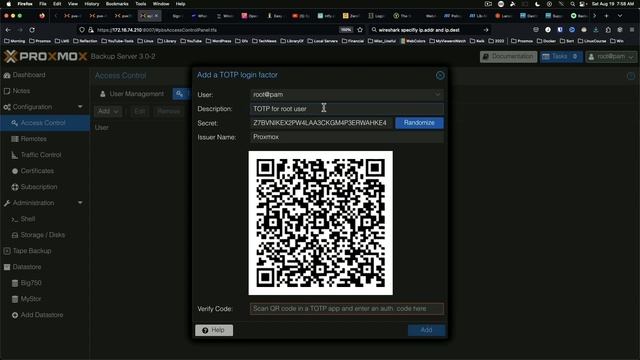Switch to the User Management tab
Viewport: 640px width, 360px height.
[x=131, y=94]
